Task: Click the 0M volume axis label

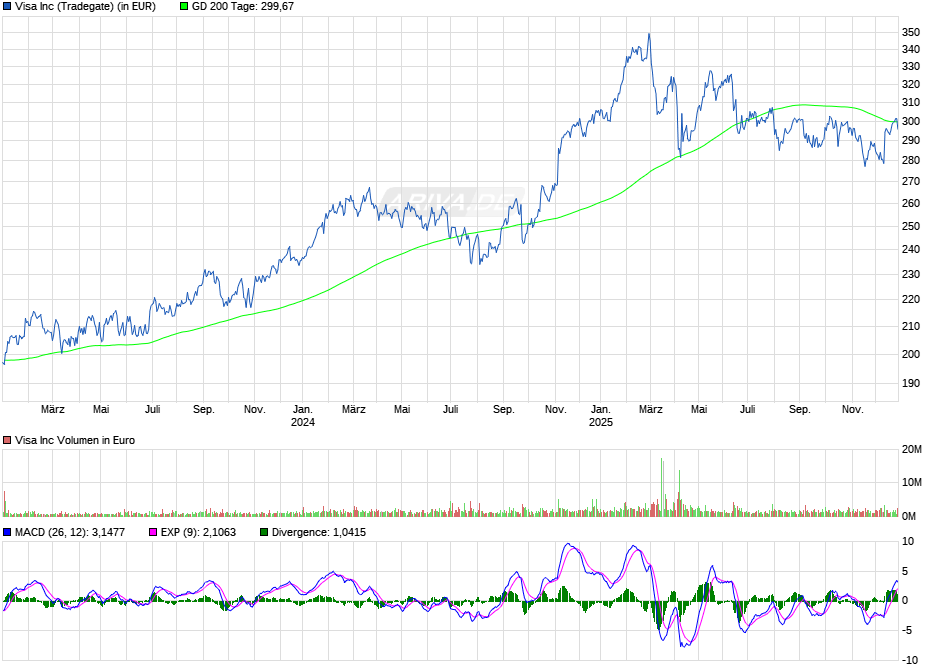Action: click(909, 517)
